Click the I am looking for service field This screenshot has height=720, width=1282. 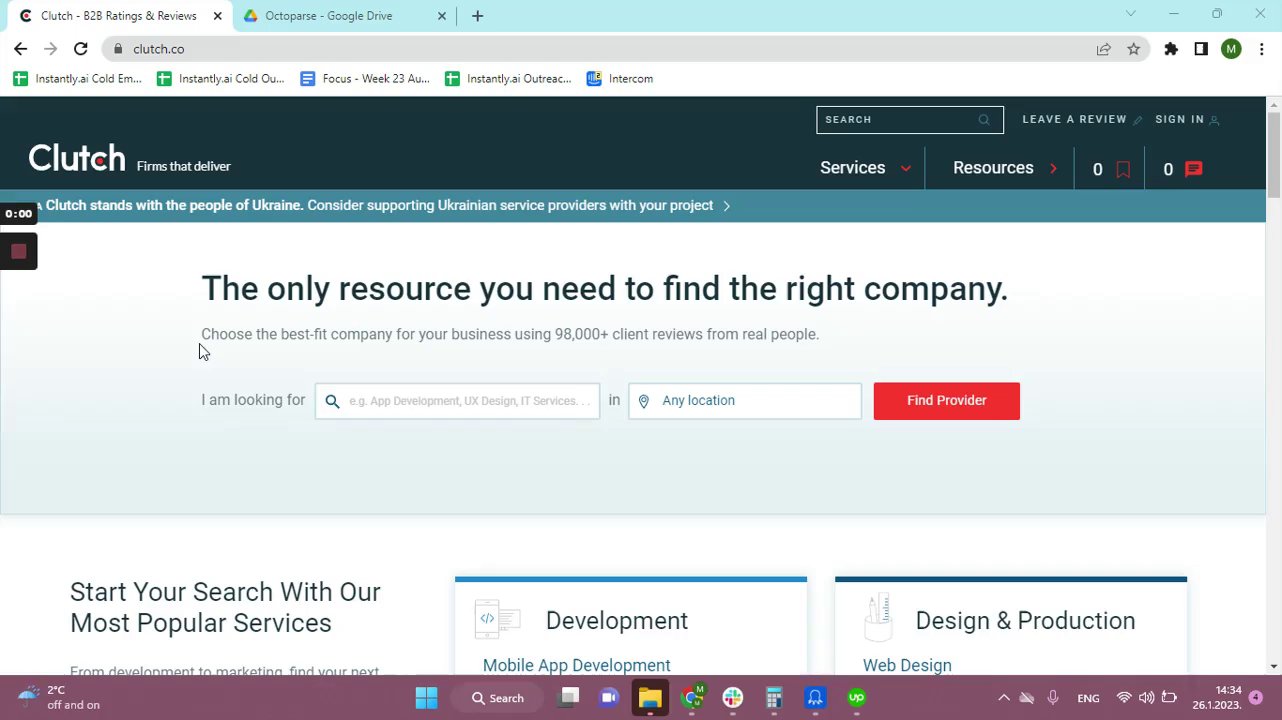[458, 401]
